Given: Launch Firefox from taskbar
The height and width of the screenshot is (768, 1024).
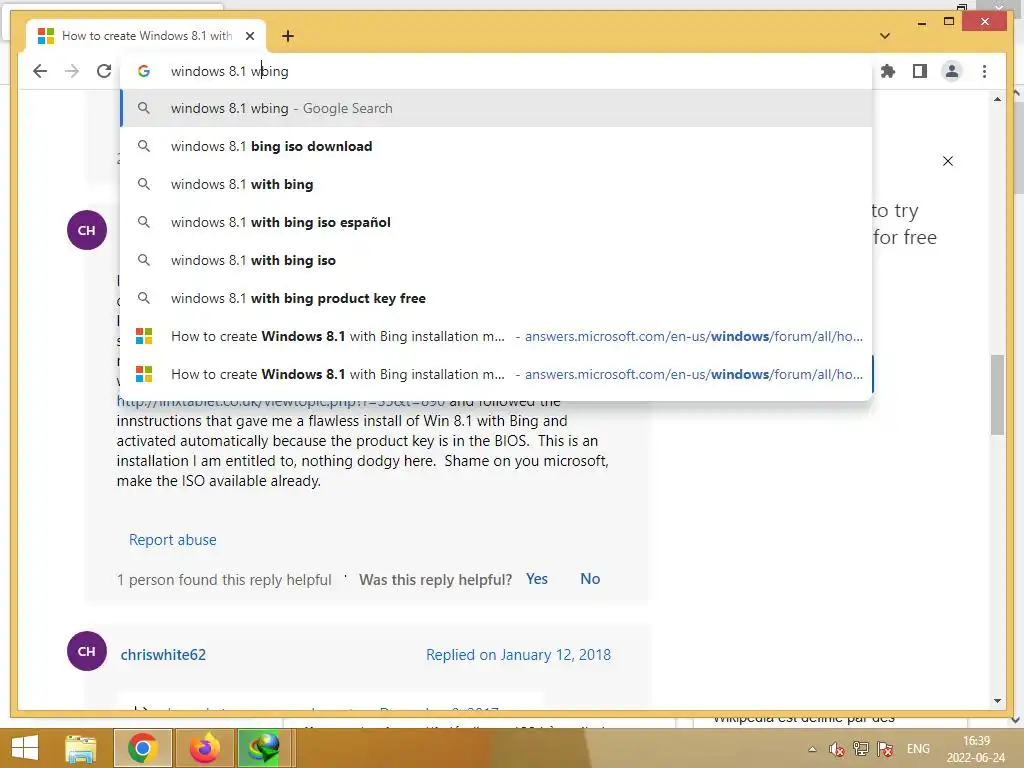Looking at the screenshot, I should [x=204, y=748].
